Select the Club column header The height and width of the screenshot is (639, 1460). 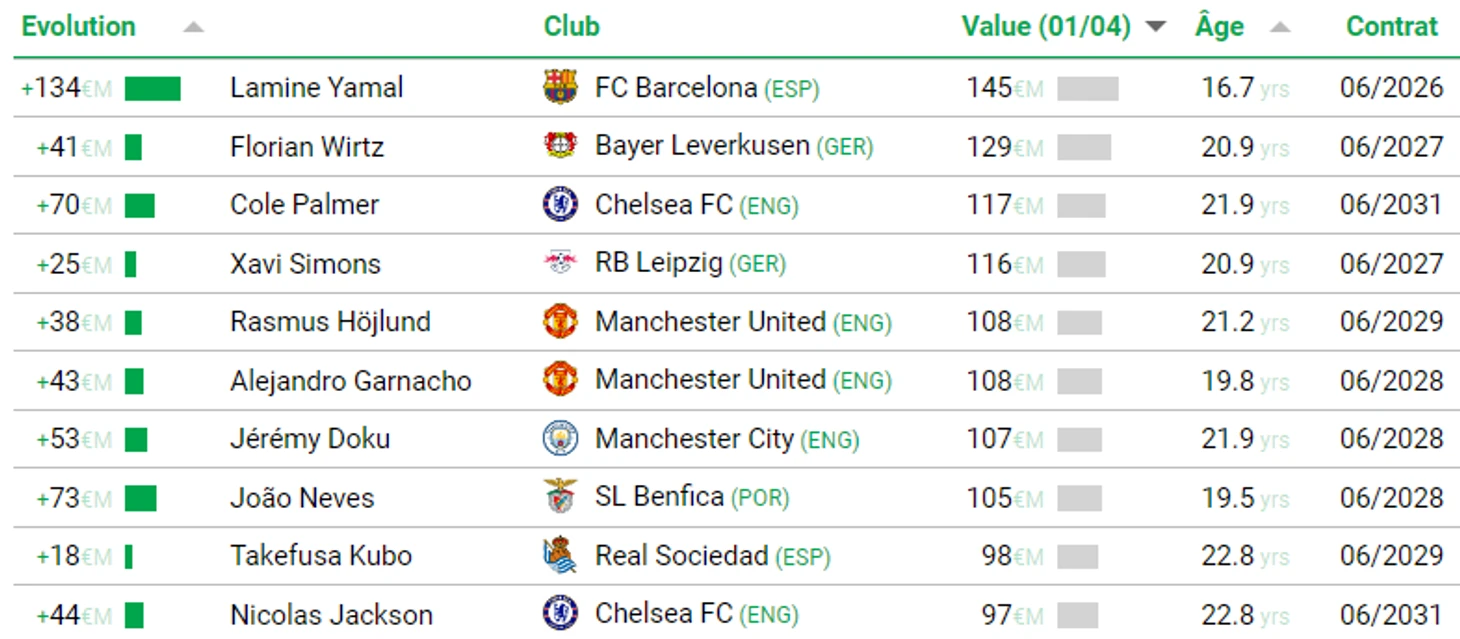(x=571, y=27)
